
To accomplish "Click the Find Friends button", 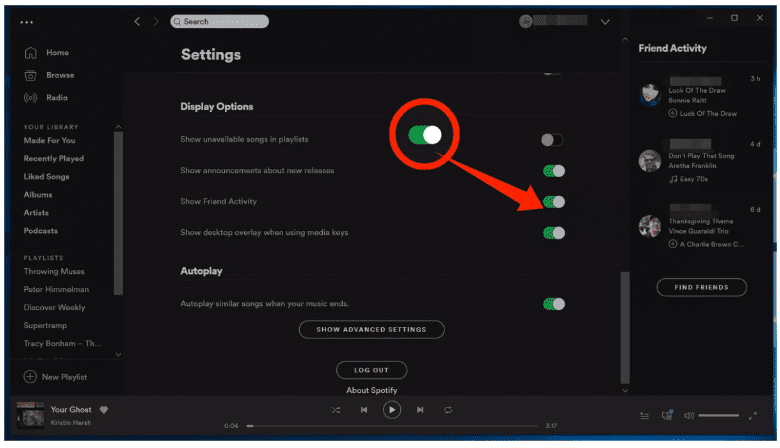I will point(701,287).
